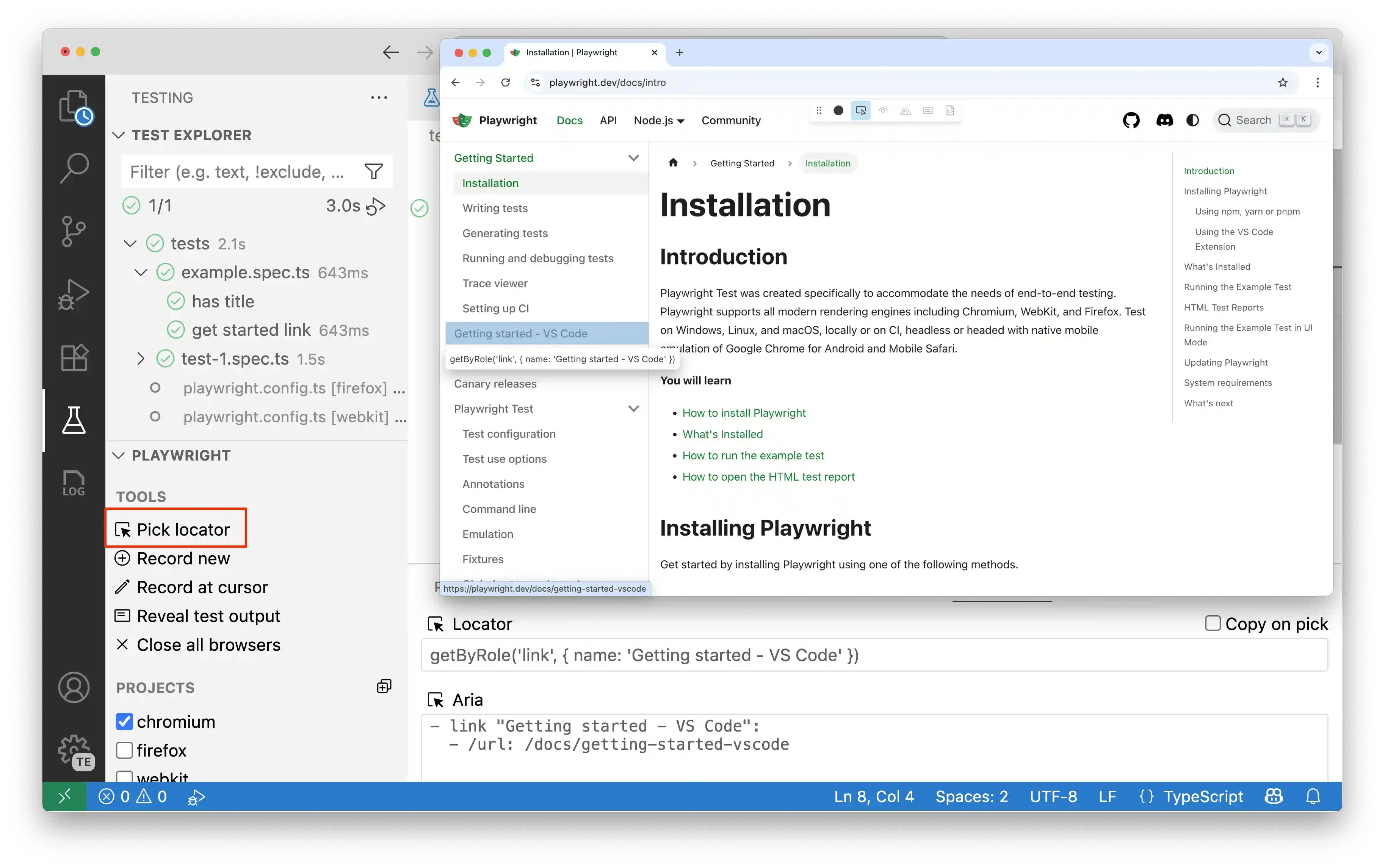
Task: Open Extensions view in activity bar
Action: [74, 357]
